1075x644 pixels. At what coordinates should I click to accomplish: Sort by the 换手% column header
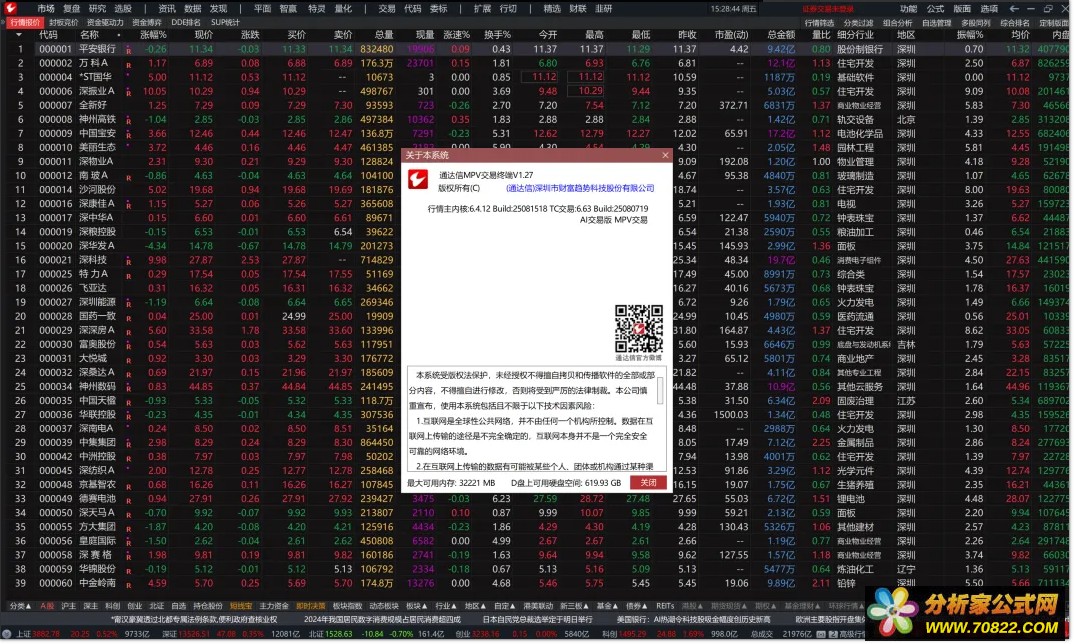click(x=498, y=35)
